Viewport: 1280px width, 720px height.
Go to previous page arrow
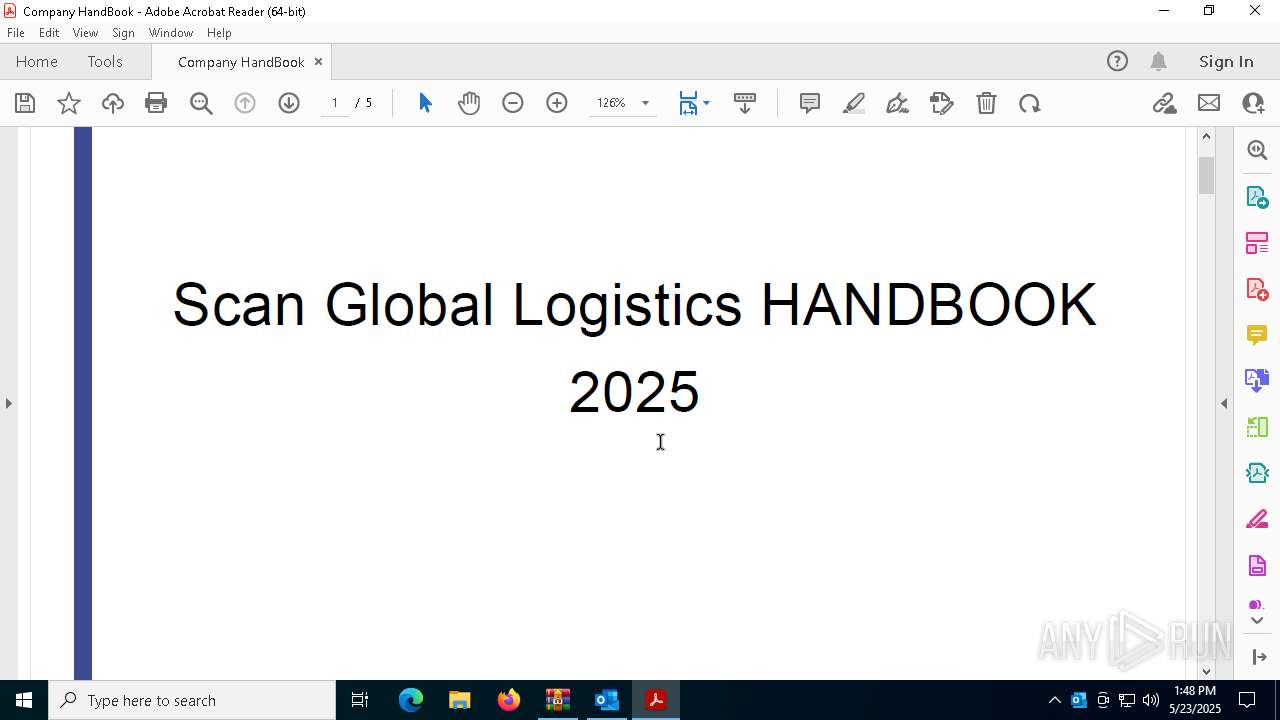(245, 103)
